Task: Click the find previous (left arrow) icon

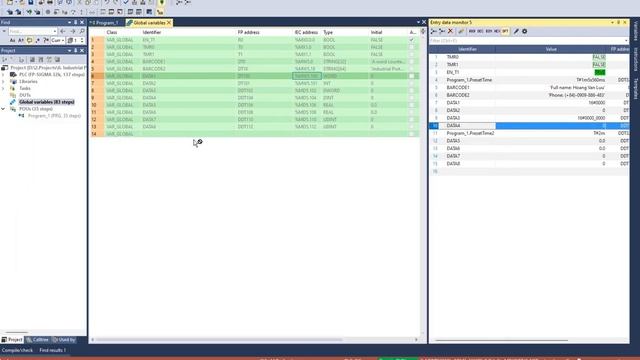Action: pyautogui.click(x=63, y=31)
